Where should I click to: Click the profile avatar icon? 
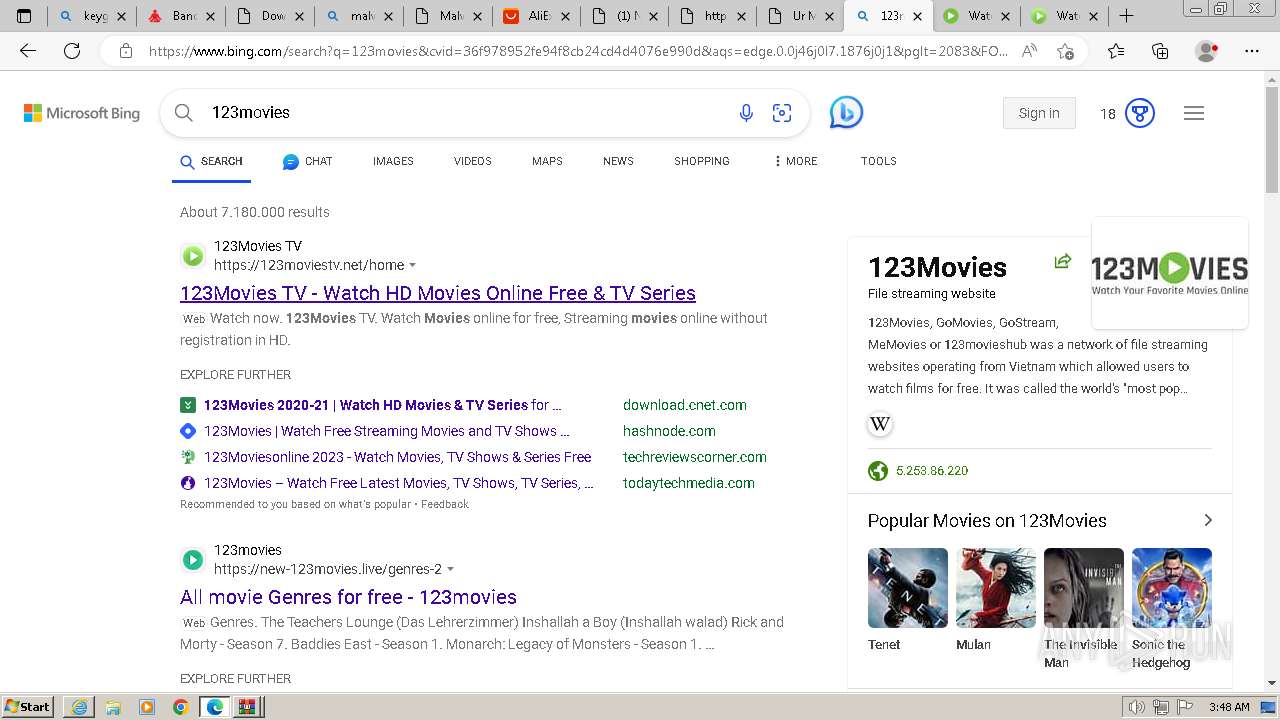(1206, 51)
